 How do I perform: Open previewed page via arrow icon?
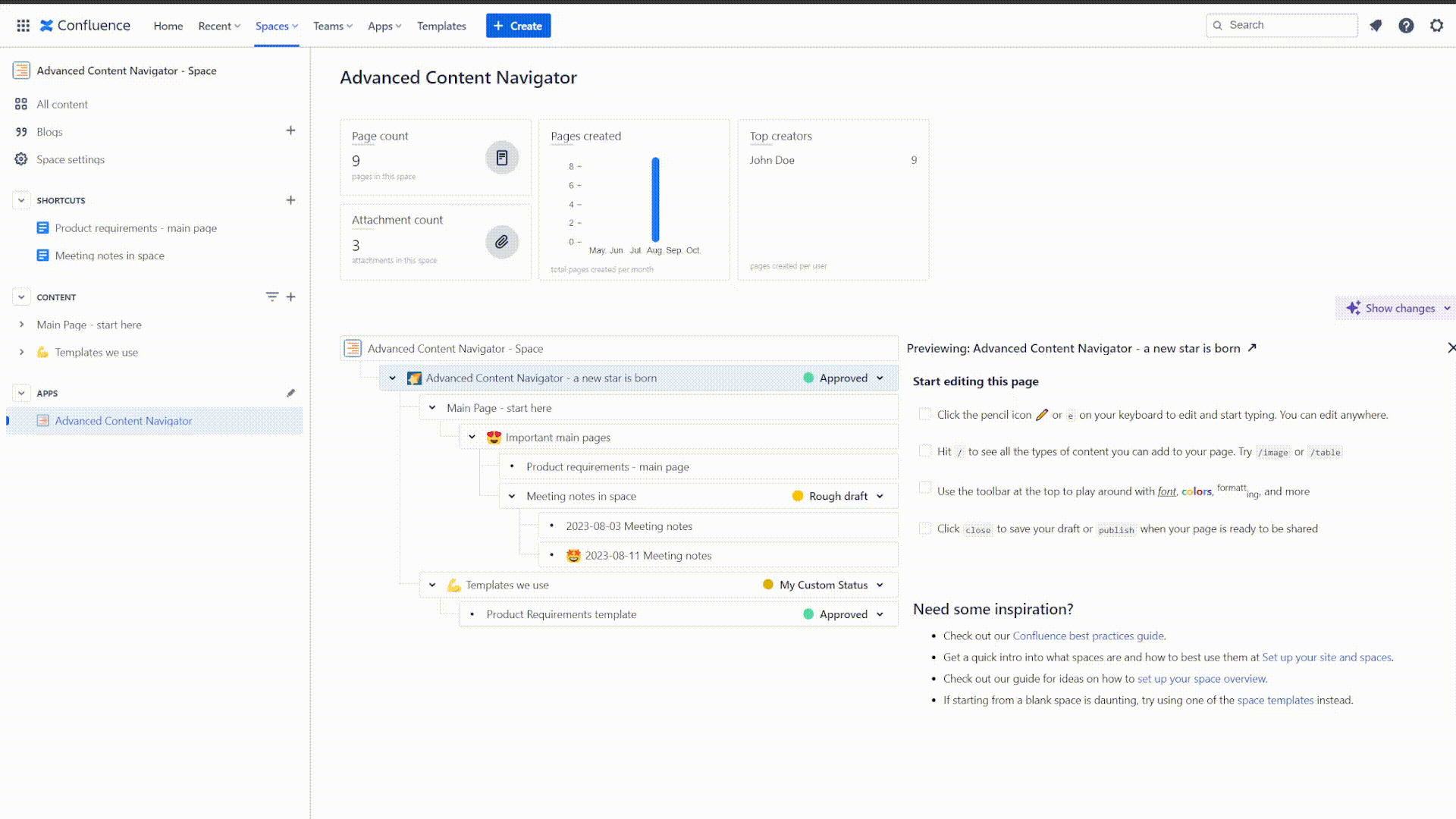click(x=1252, y=348)
